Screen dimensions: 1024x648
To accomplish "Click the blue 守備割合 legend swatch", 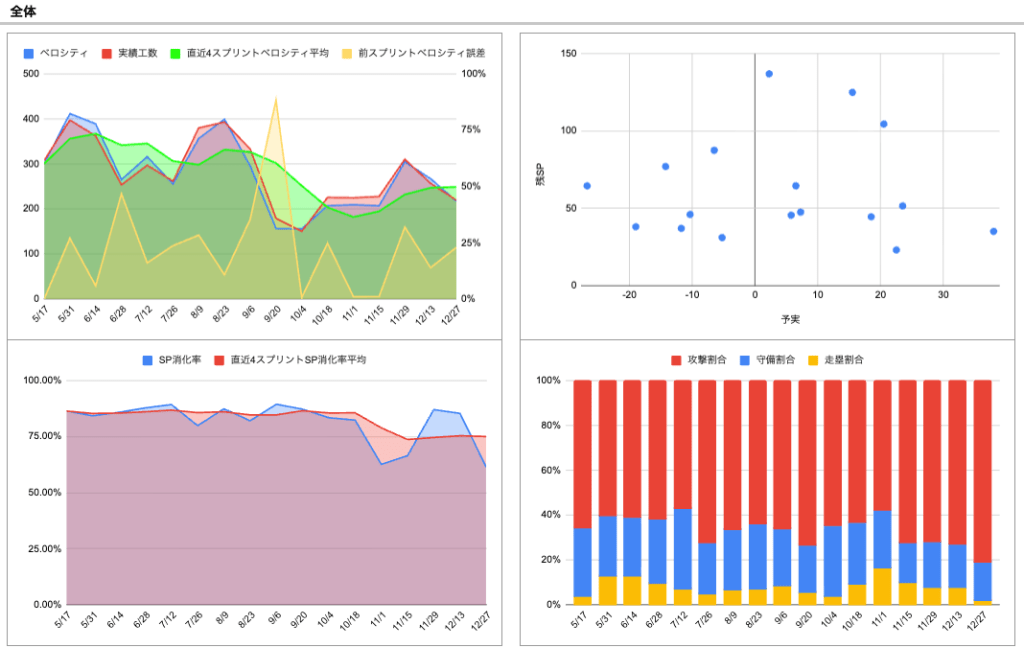I will point(744,360).
